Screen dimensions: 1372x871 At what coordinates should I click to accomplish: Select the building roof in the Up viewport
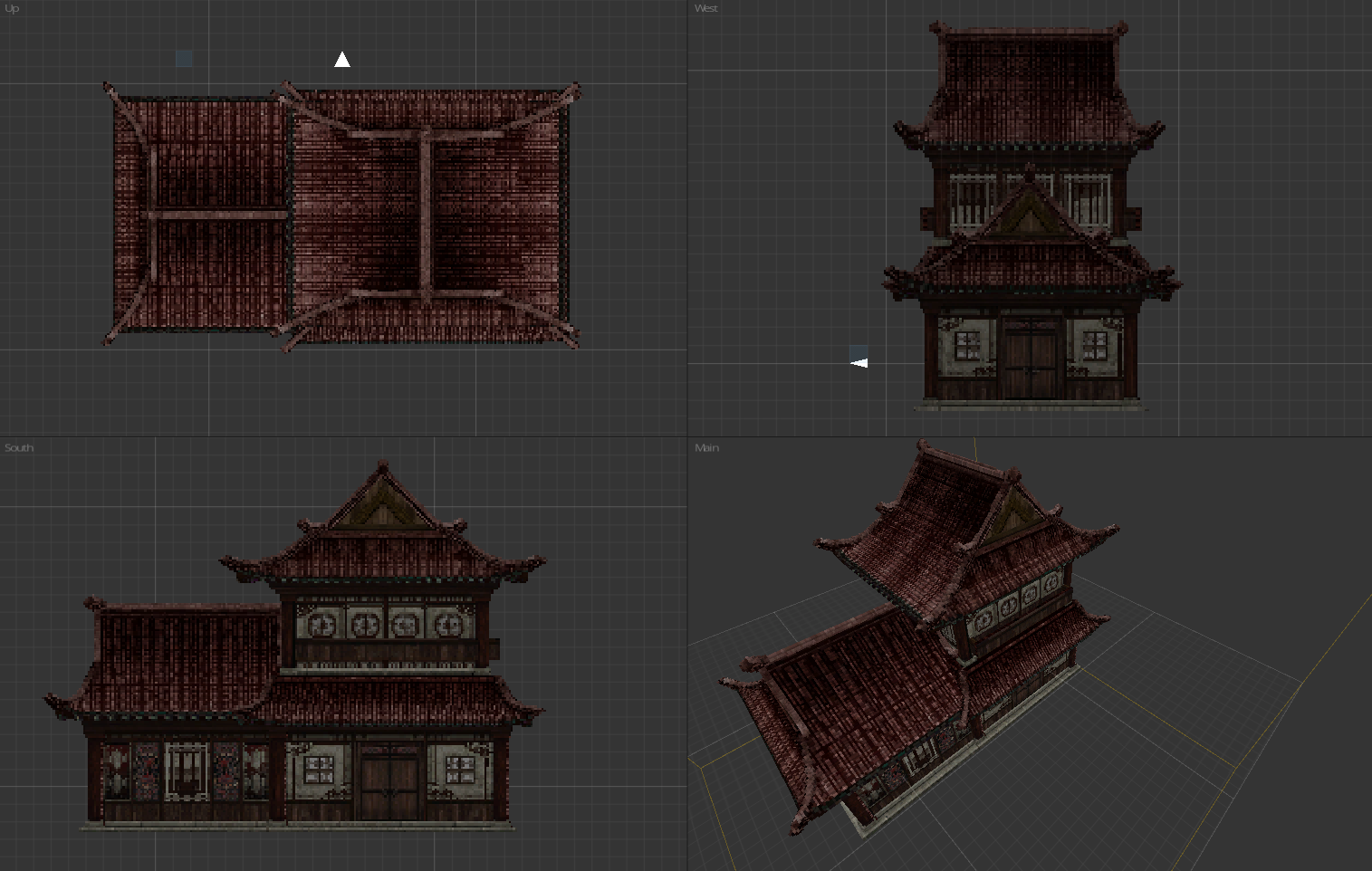341,215
